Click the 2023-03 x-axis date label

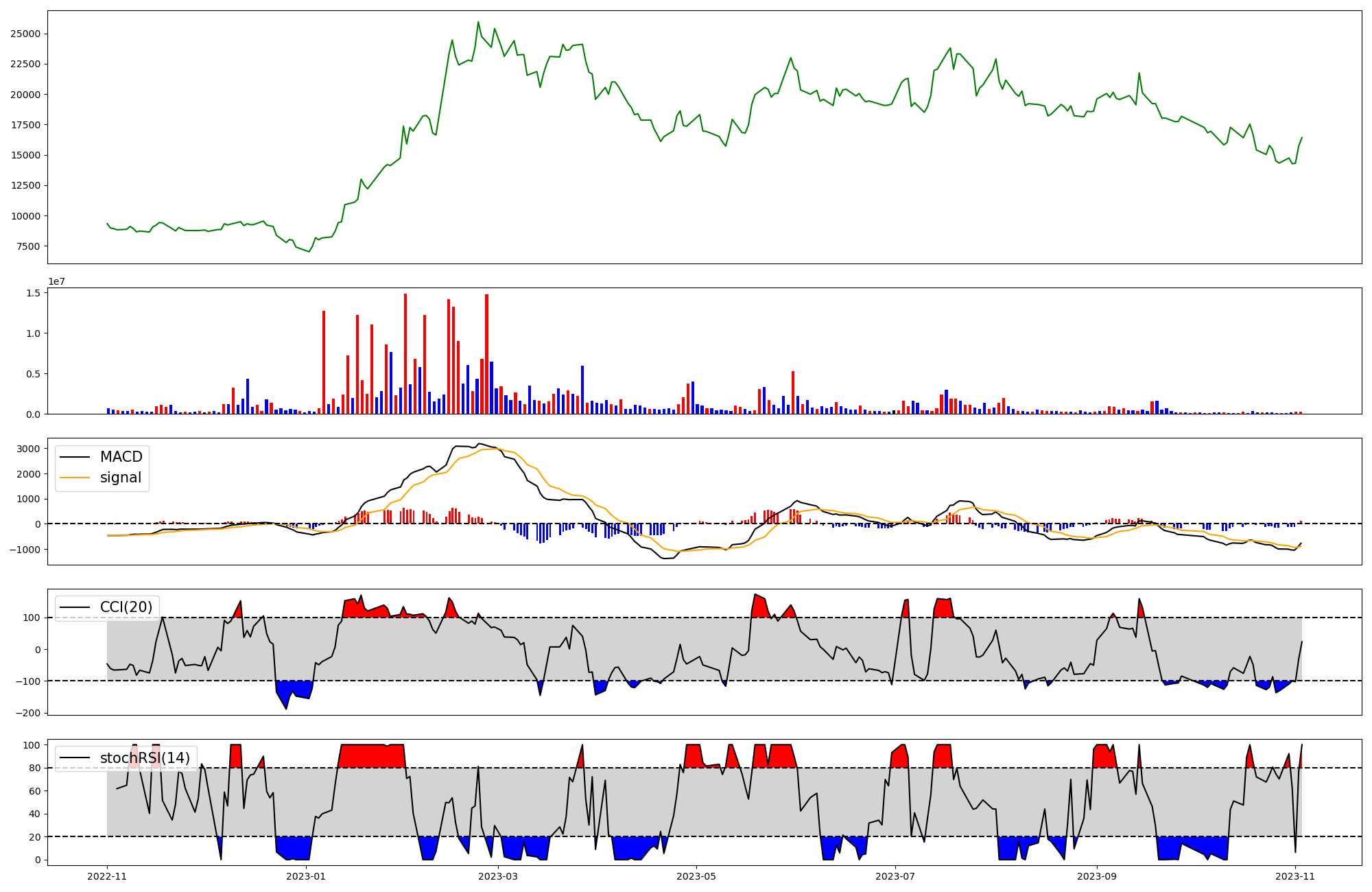498,876
